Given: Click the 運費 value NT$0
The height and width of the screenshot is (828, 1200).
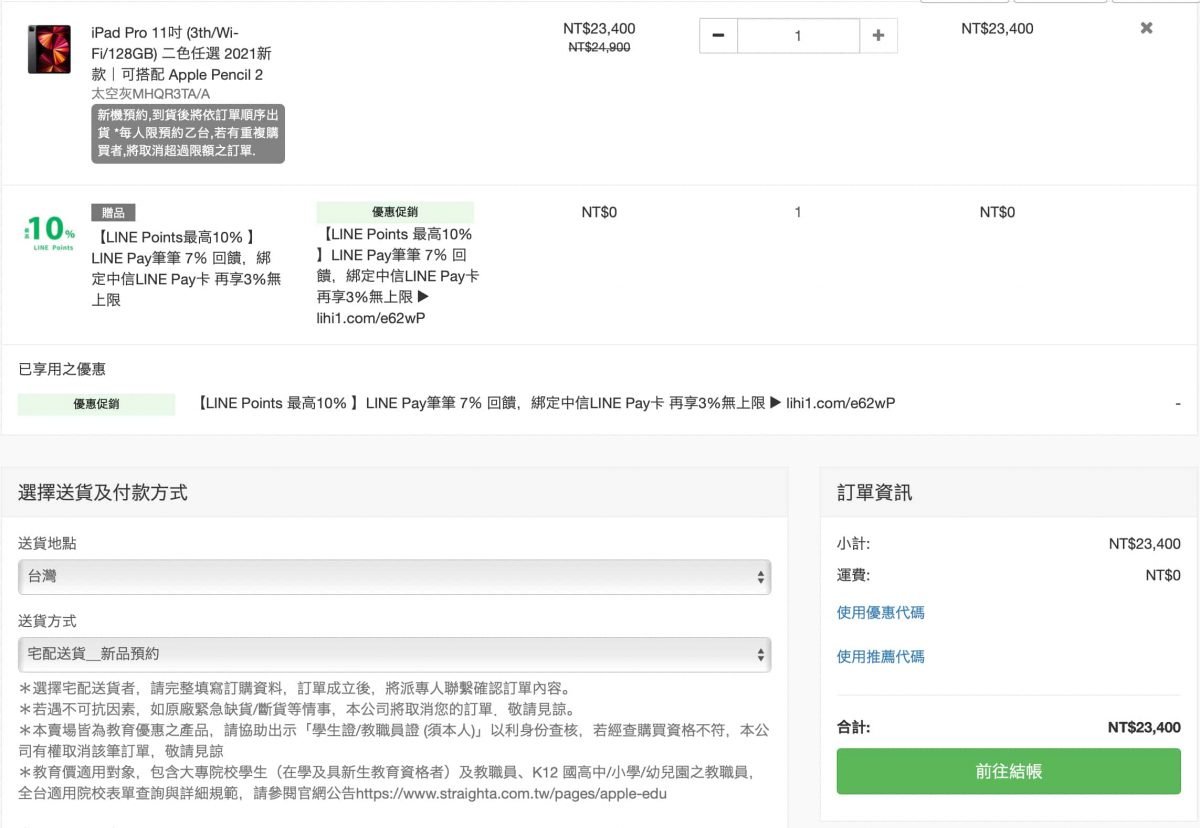Looking at the screenshot, I should [1163, 575].
